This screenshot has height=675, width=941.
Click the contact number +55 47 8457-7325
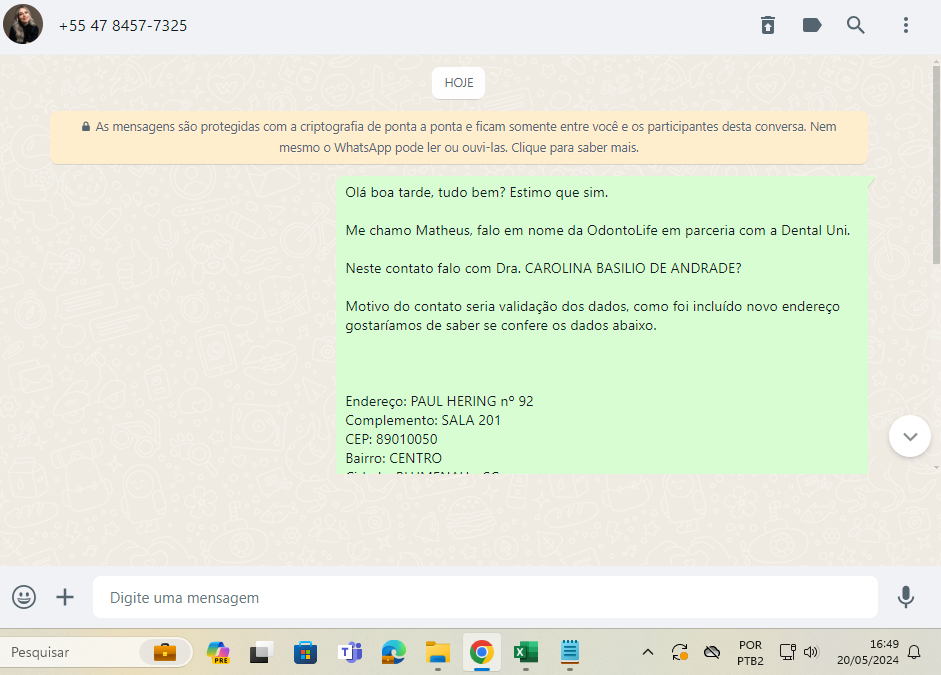point(123,26)
